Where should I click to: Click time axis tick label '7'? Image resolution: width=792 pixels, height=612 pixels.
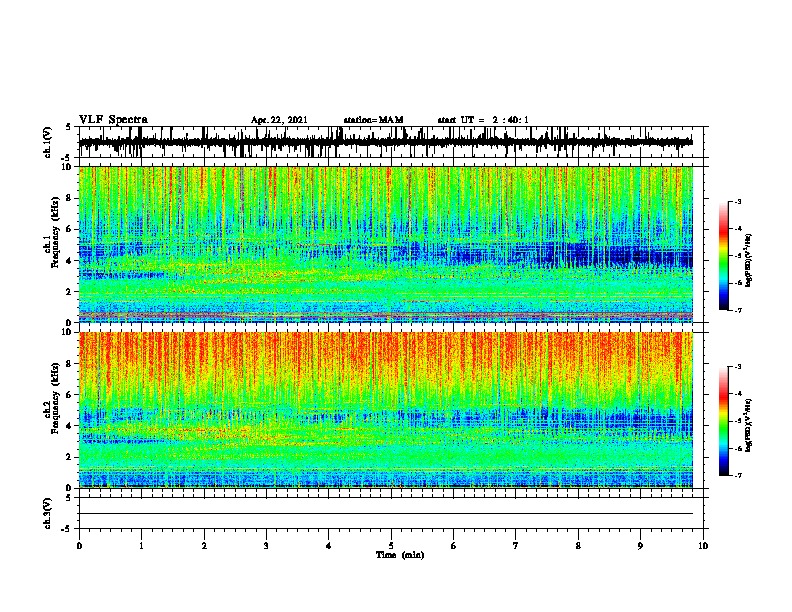coord(516,546)
